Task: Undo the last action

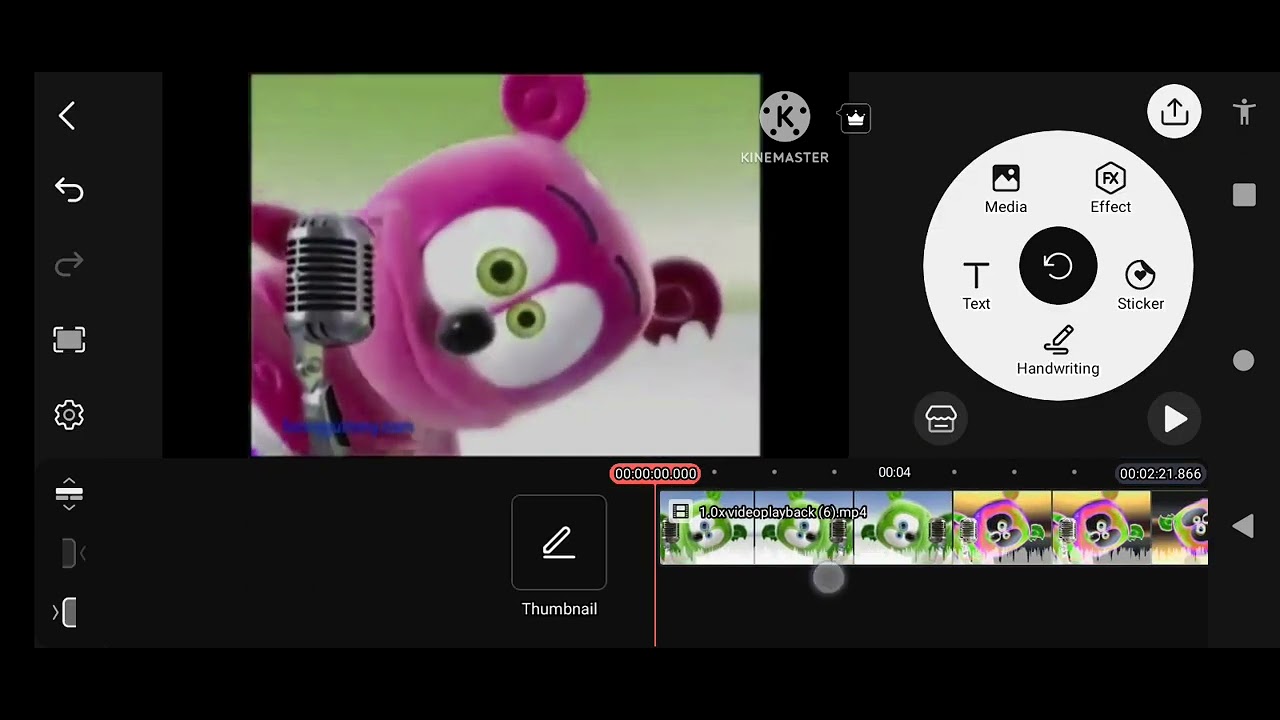Action: coord(69,190)
